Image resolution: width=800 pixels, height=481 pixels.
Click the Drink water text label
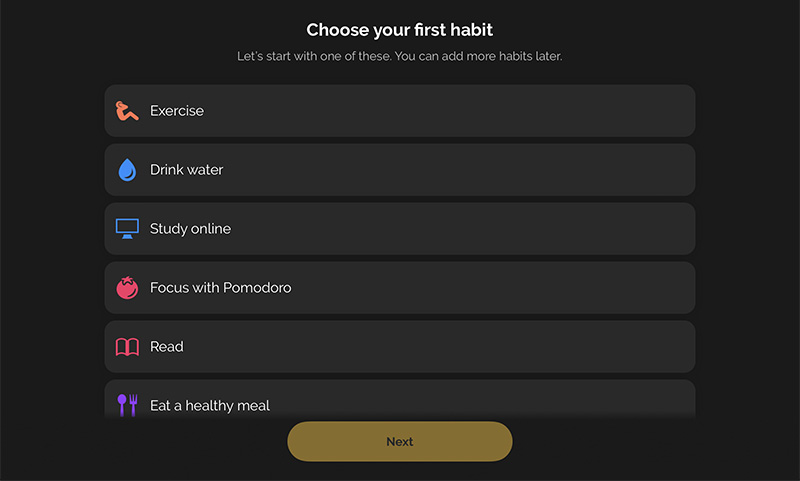[x=186, y=170]
